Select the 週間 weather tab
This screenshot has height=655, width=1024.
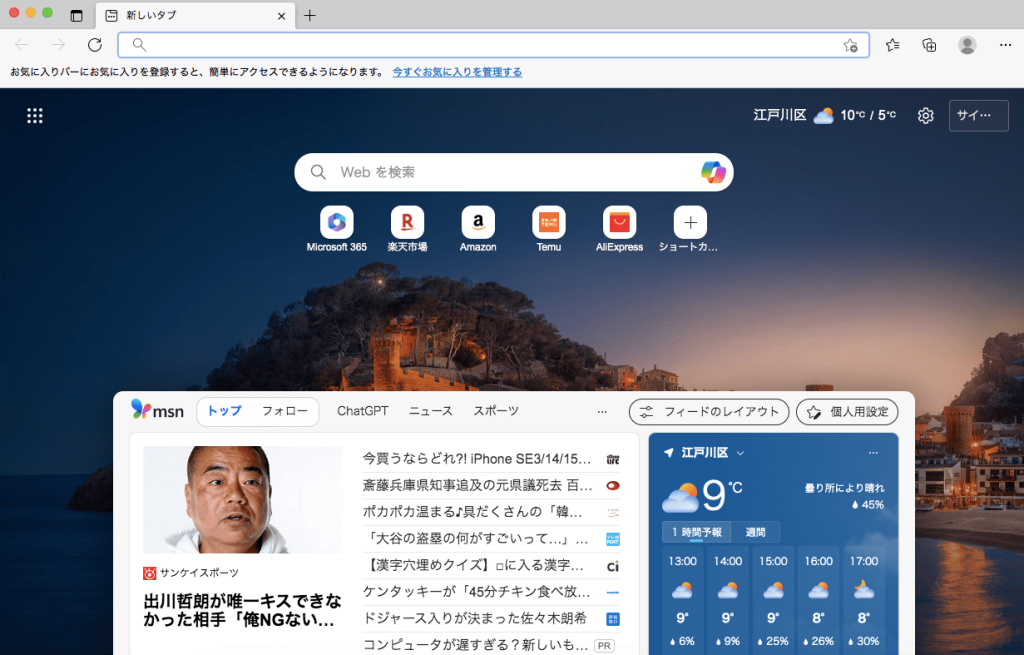click(x=755, y=532)
